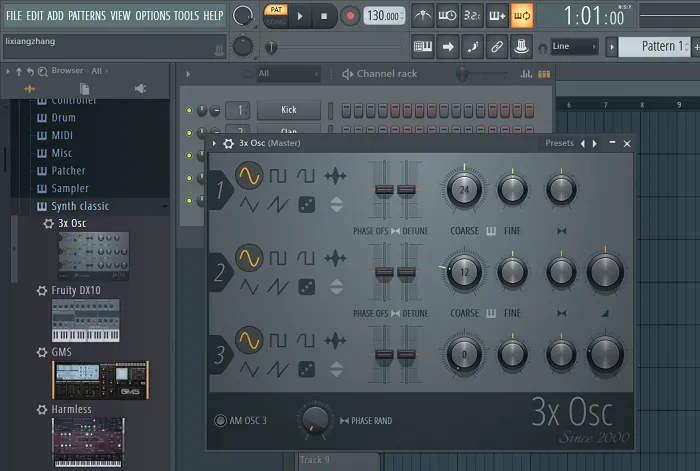Toggle wait for input before recording

pyautogui.click(x=447, y=16)
